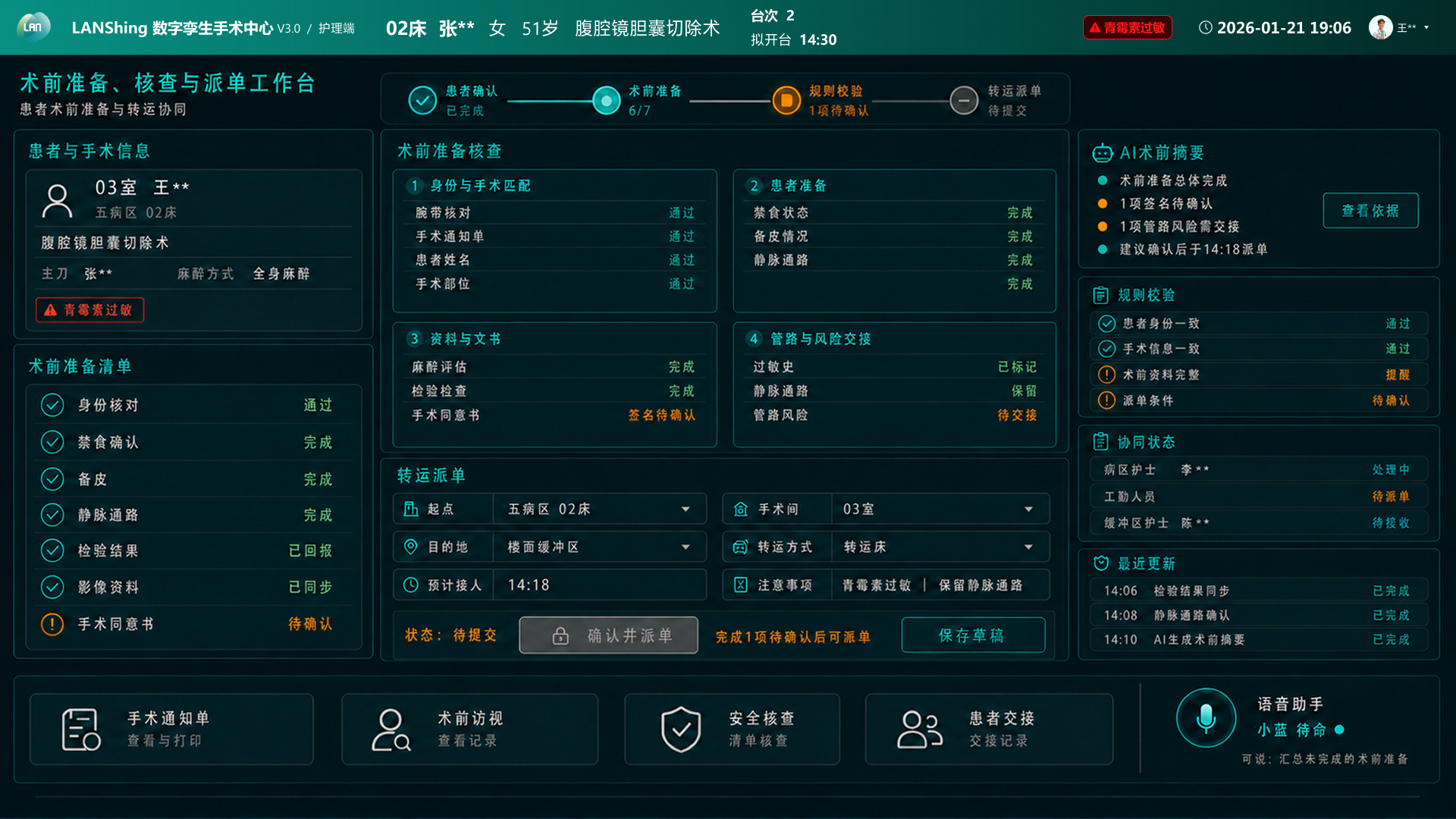The image size is (1456, 819).
Task: Click the user profile avatar in header
Action: tap(1380, 27)
